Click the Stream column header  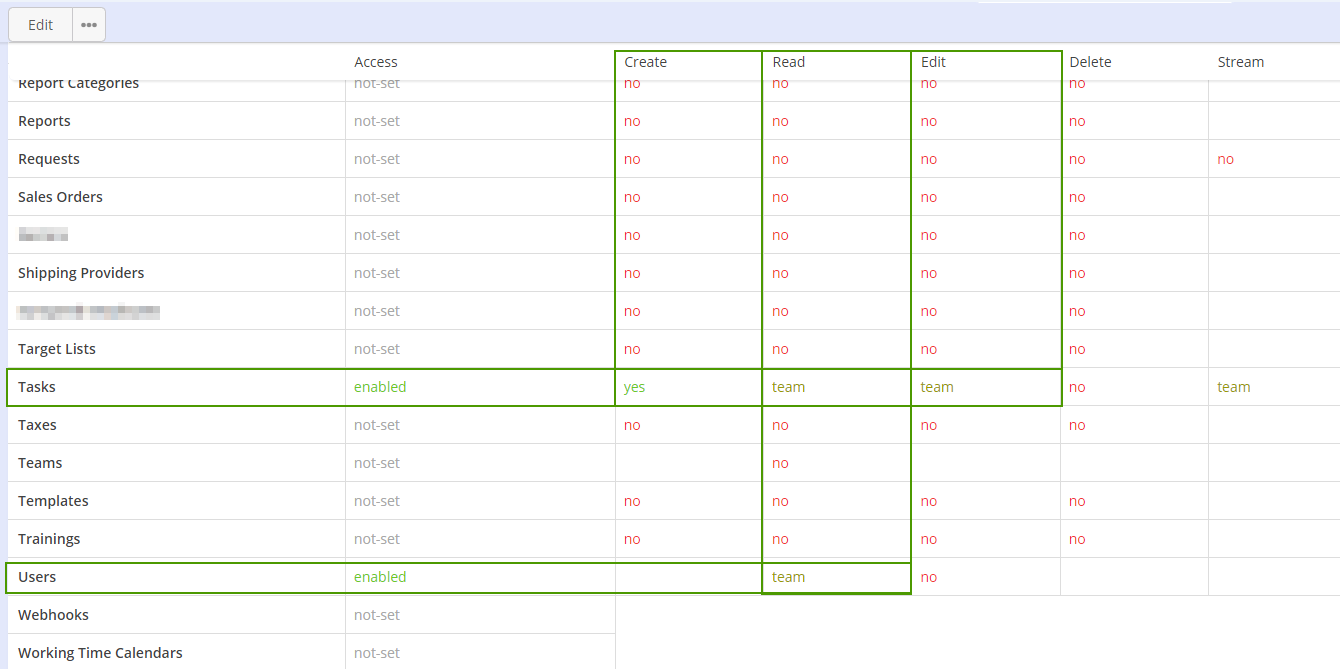coord(1240,62)
